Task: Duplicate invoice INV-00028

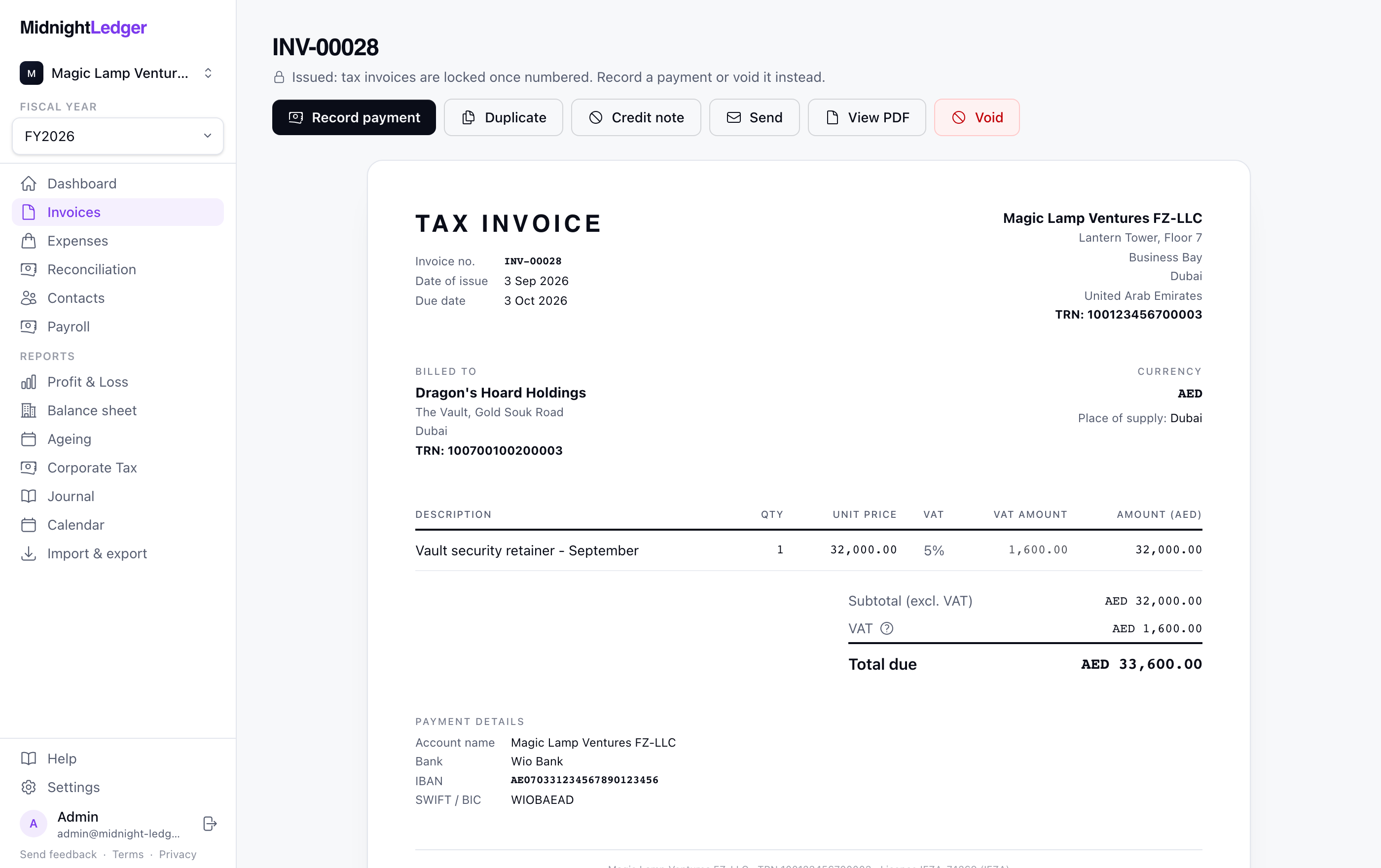Action: 504,117
